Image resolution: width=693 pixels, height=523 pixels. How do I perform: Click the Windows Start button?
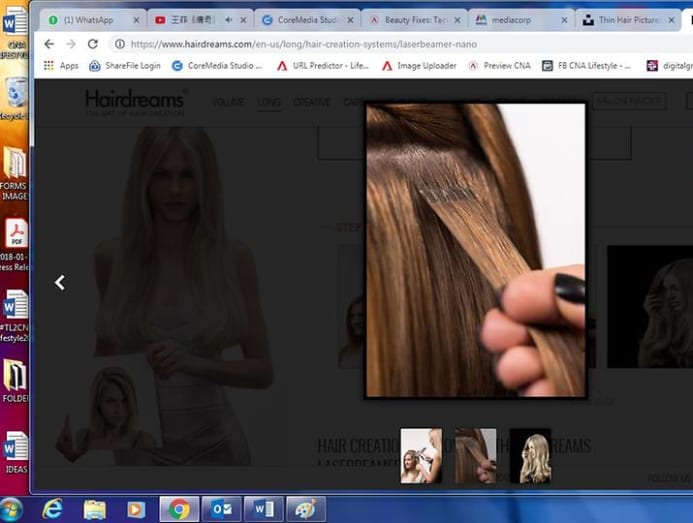12,509
